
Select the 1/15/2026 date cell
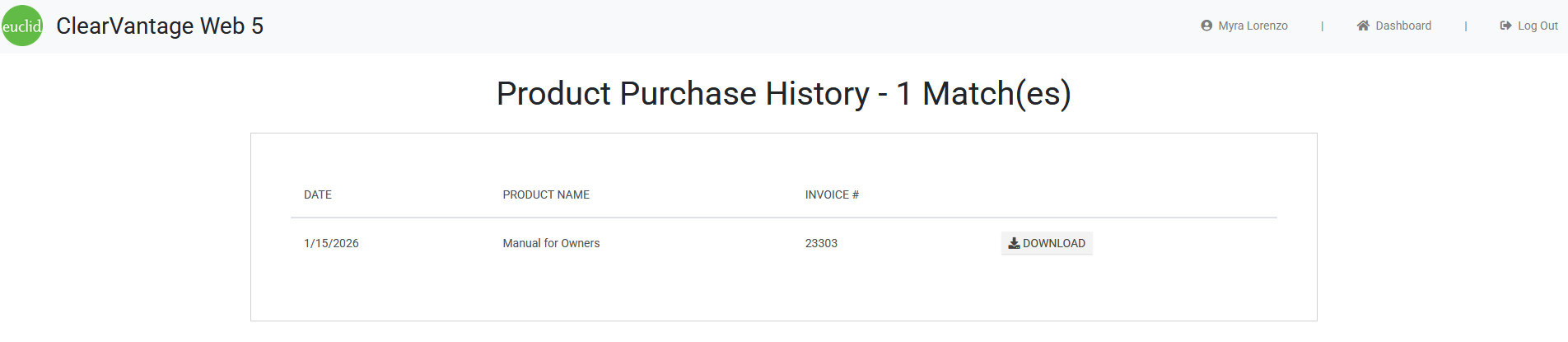tap(331, 243)
